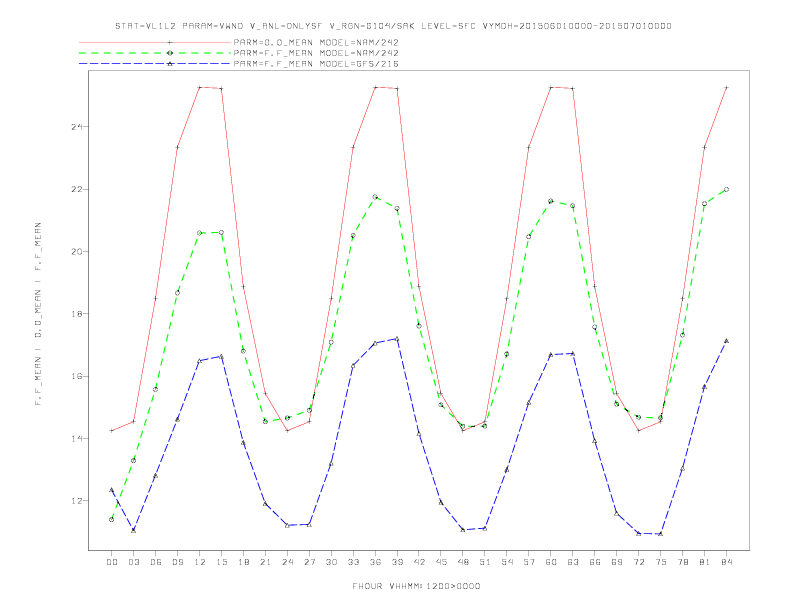Click blue triangle data point at forecast hour 39
The width and height of the screenshot is (792, 612).
[x=397, y=339]
